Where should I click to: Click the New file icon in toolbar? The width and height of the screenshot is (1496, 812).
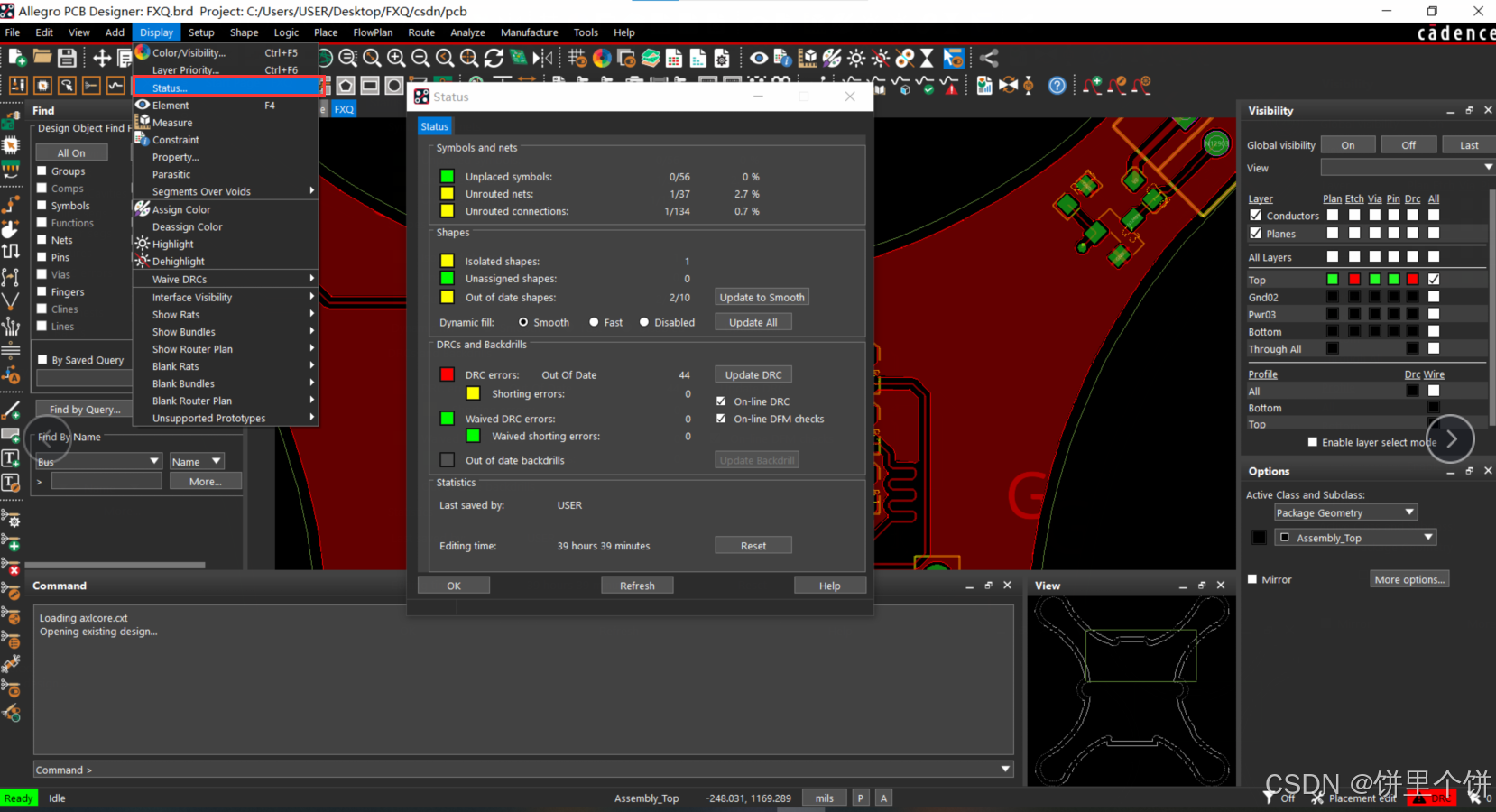17,58
